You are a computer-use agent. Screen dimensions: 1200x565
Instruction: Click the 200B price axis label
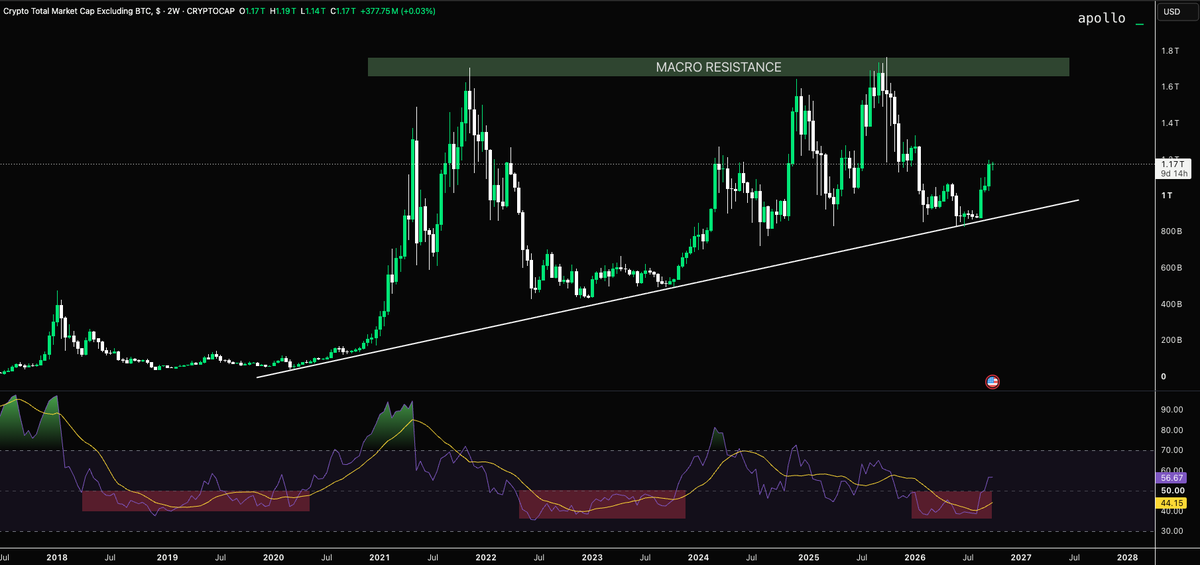point(1170,341)
